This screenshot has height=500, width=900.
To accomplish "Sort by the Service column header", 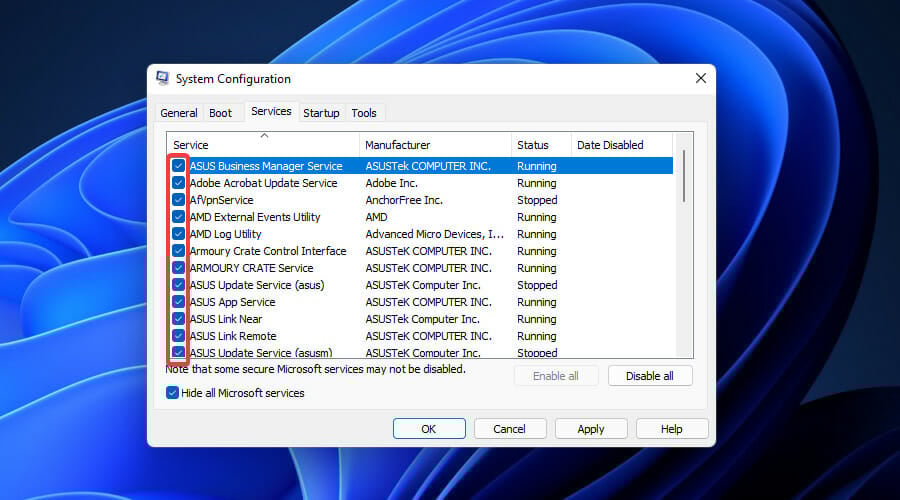I will point(263,145).
